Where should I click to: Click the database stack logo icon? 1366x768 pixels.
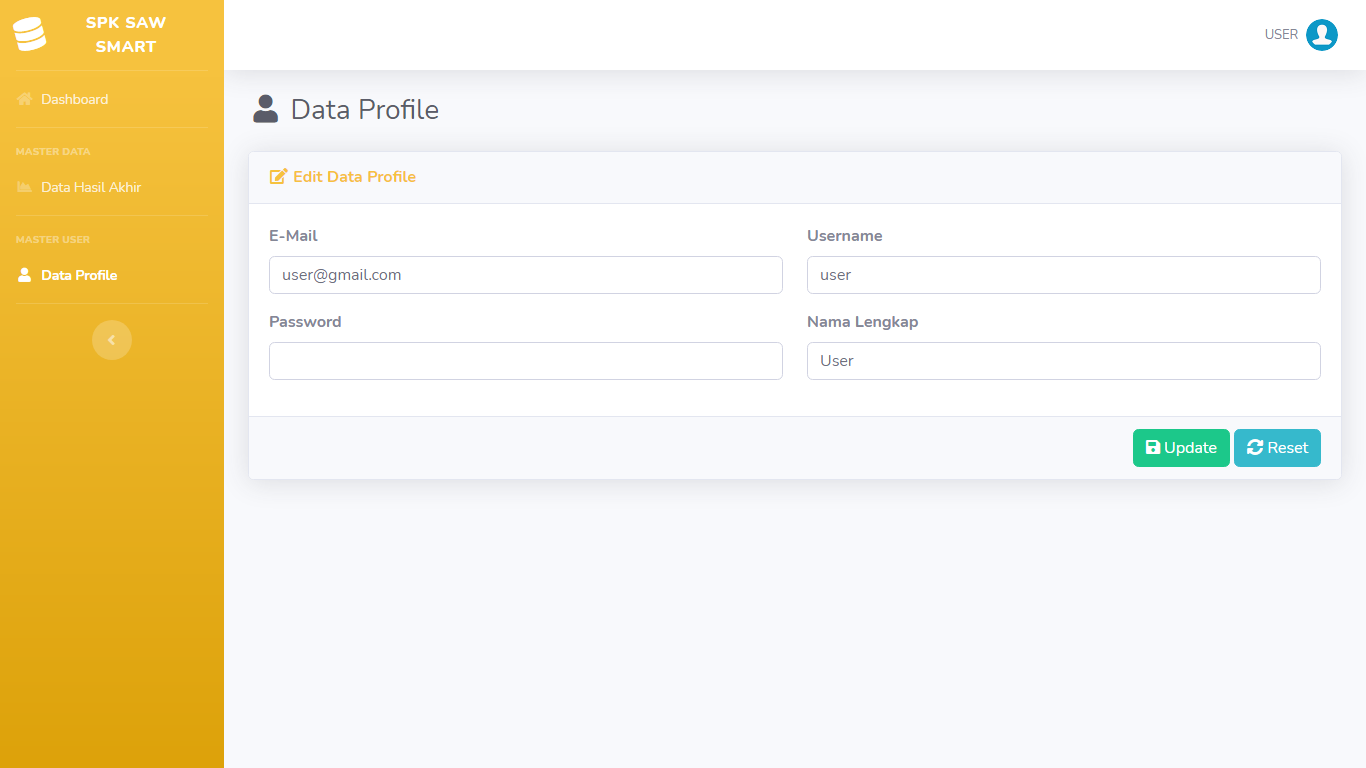pyautogui.click(x=29, y=35)
